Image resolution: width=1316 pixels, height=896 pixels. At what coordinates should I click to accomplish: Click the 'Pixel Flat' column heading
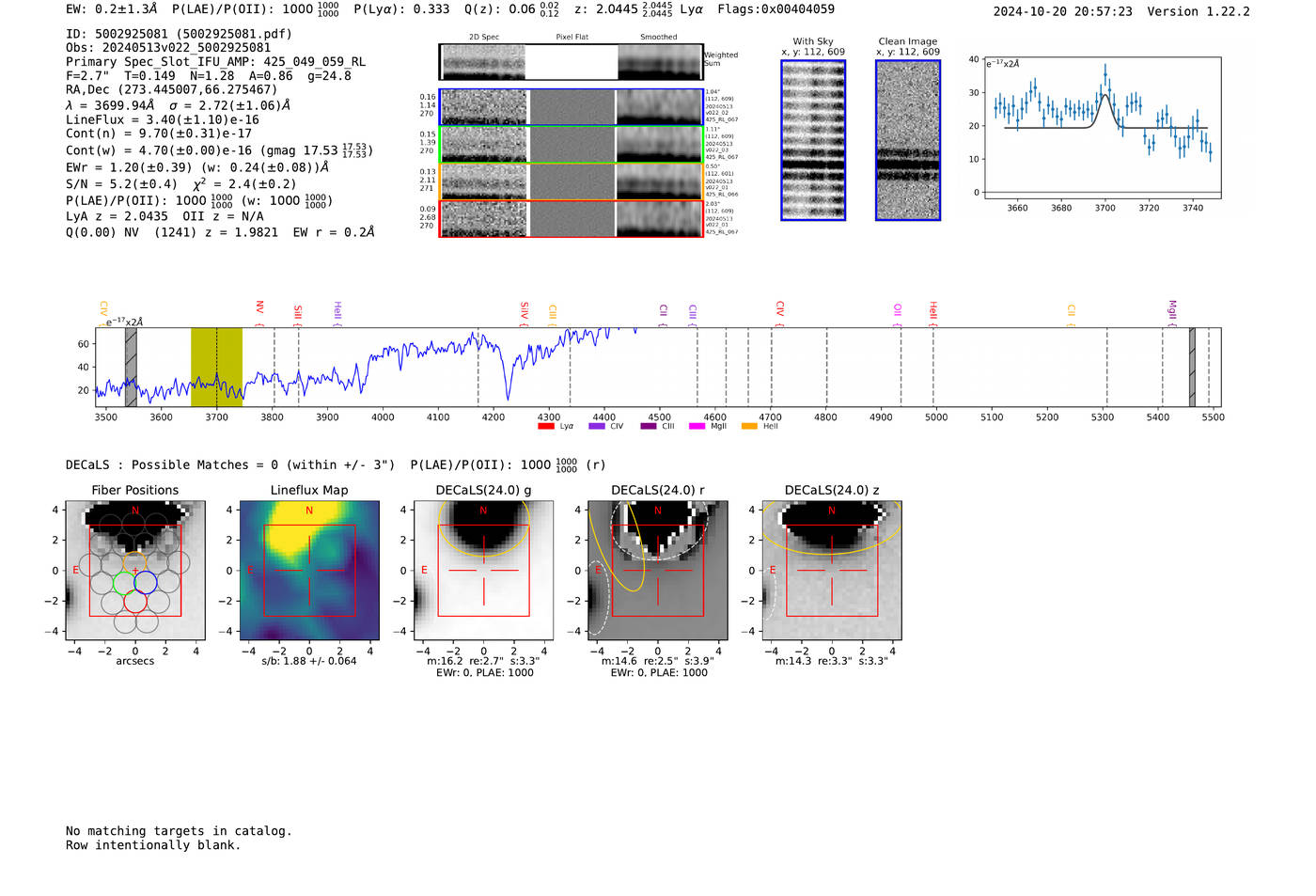click(572, 38)
